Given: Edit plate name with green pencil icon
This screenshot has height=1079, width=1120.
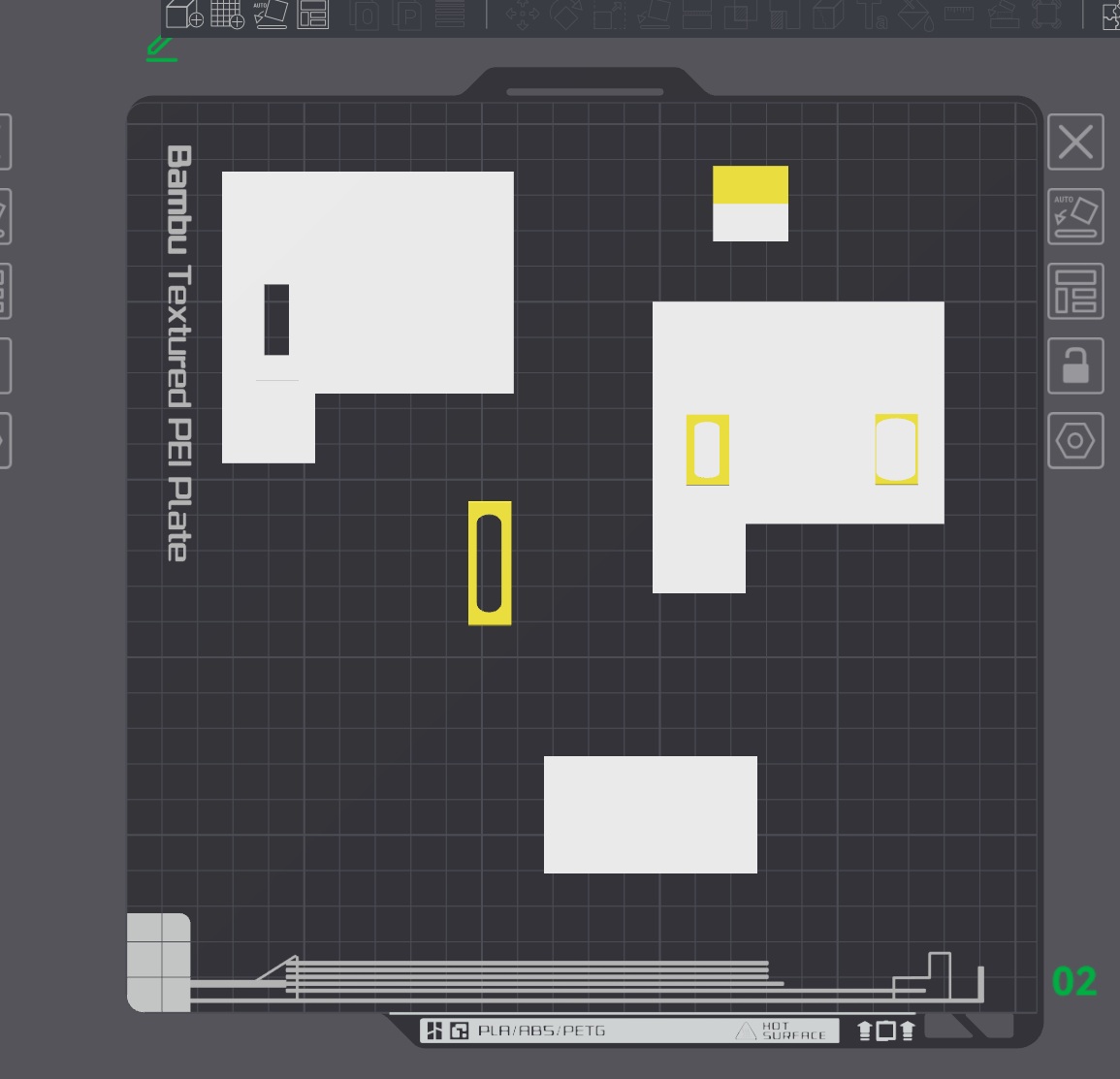Looking at the screenshot, I should [x=161, y=50].
